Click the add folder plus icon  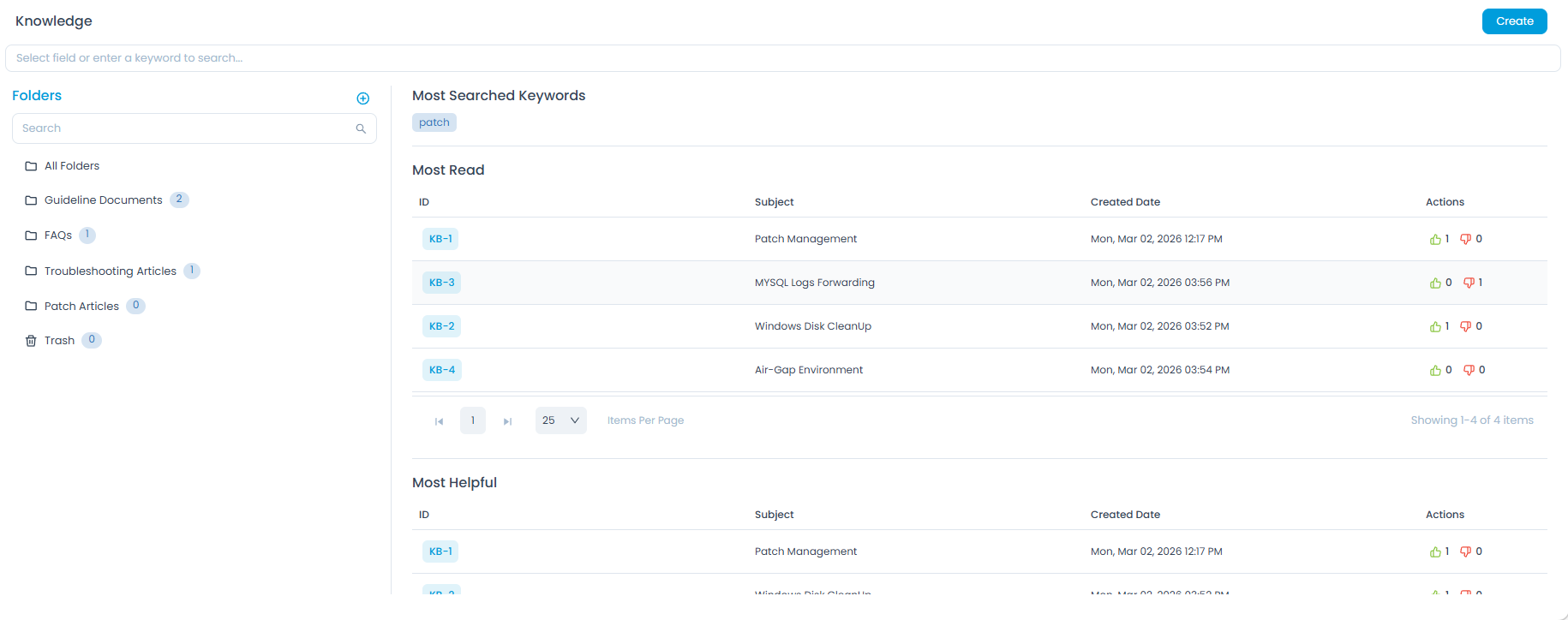(362, 98)
